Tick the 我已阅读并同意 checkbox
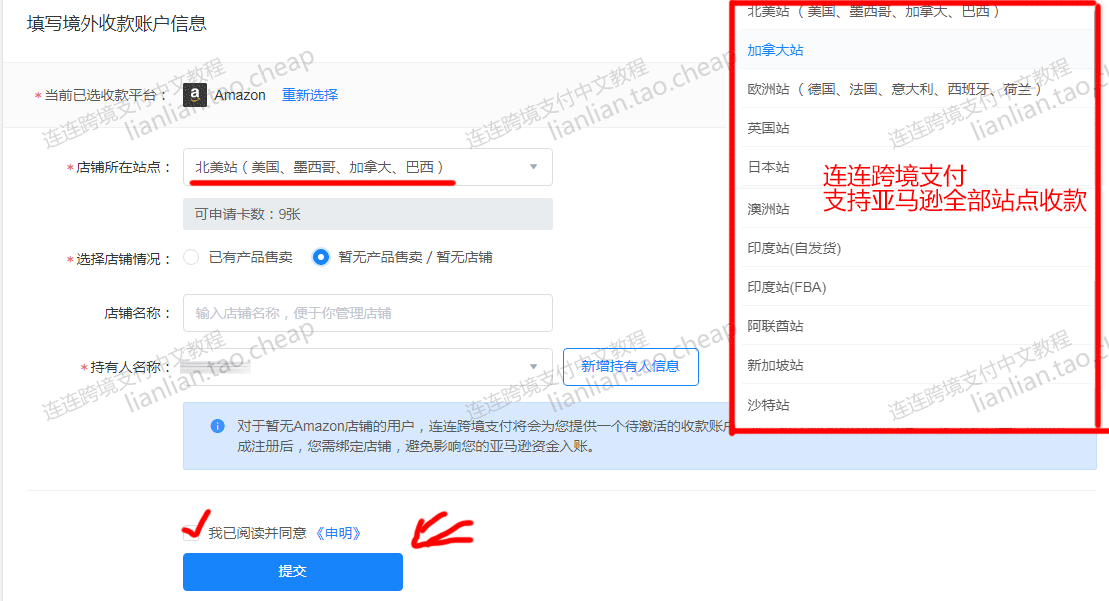The image size is (1109, 601). click(x=191, y=532)
